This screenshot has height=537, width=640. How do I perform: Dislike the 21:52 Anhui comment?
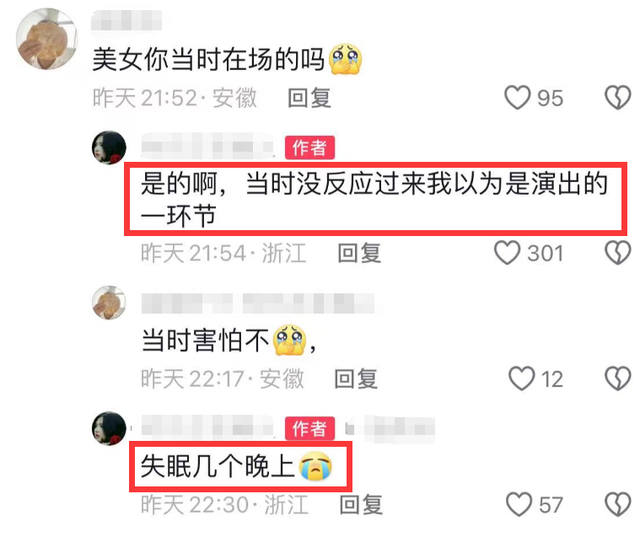(x=618, y=98)
